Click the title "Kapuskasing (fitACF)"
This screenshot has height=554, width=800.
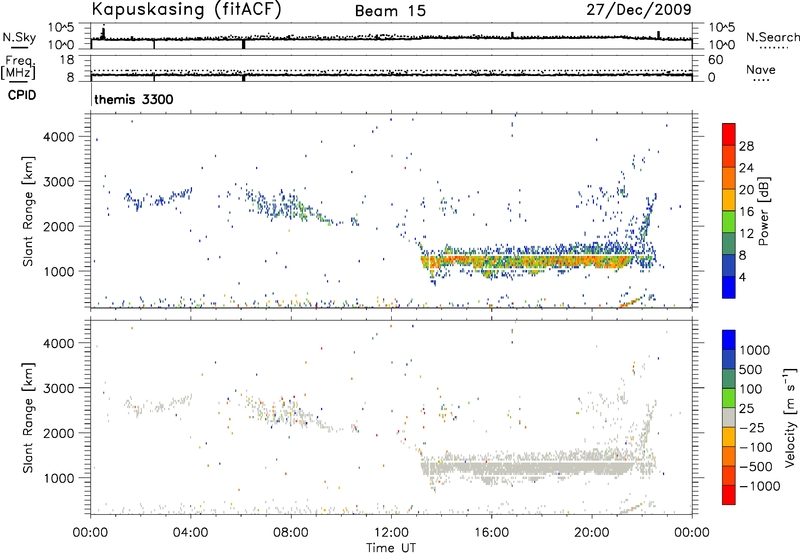[x=187, y=9]
